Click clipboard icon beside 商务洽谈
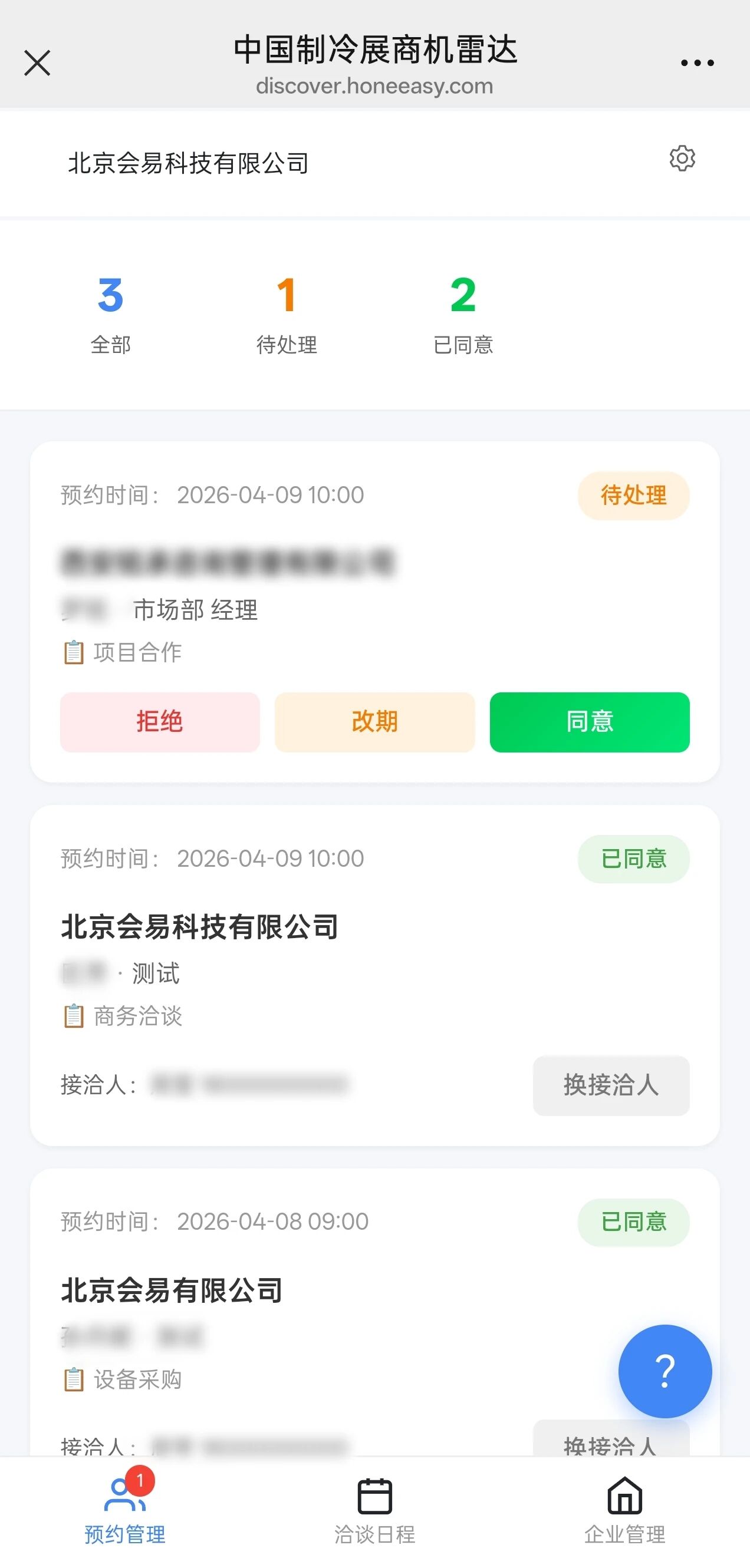Screen dimensions: 750x1568 click(x=74, y=1016)
